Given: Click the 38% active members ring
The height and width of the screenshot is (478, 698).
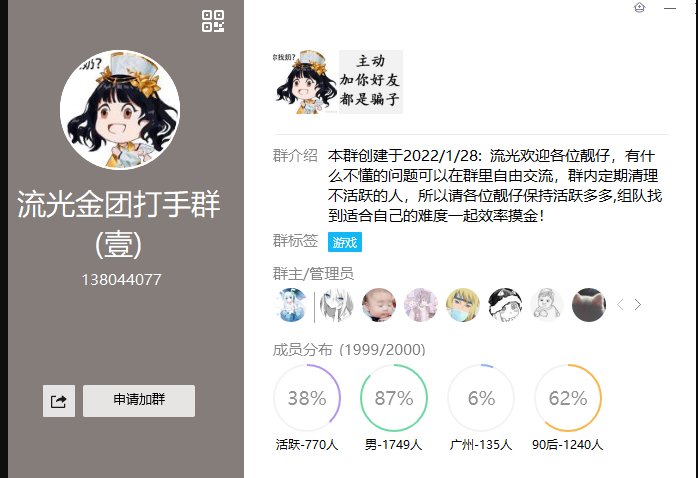Looking at the screenshot, I should [x=307, y=398].
